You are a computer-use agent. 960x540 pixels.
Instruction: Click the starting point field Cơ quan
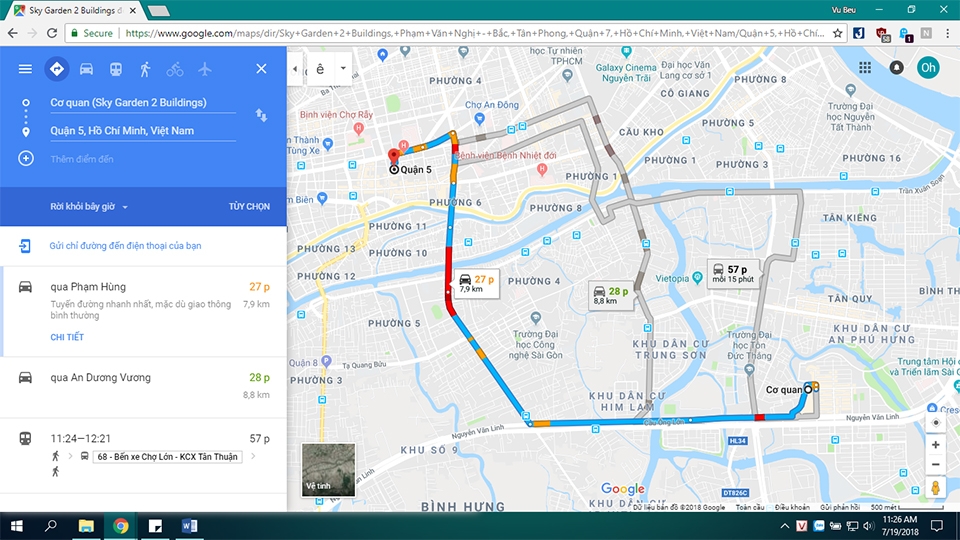coord(143,102)
